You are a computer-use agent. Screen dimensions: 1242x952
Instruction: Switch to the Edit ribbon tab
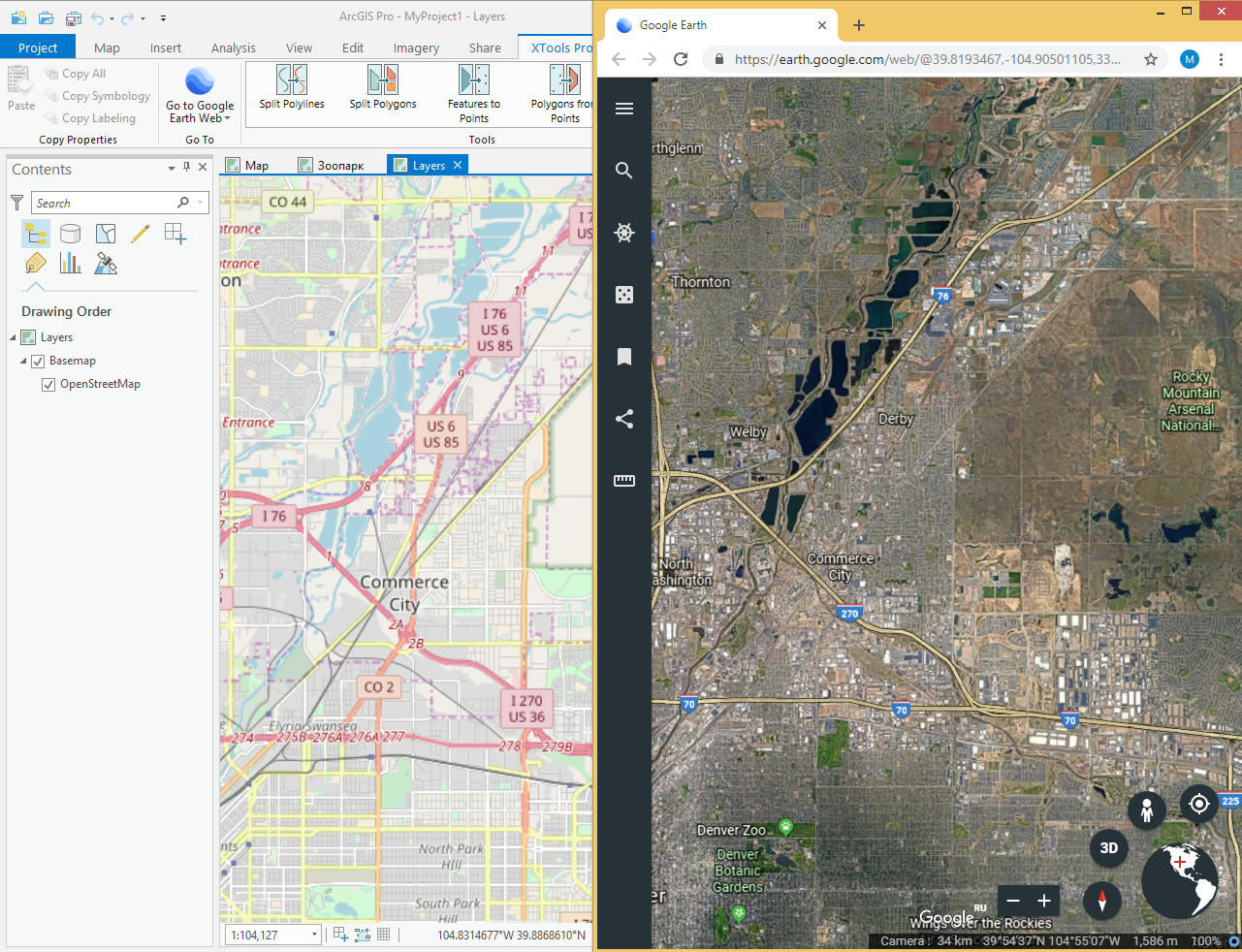pyautogui.click(x=353, y=48)
